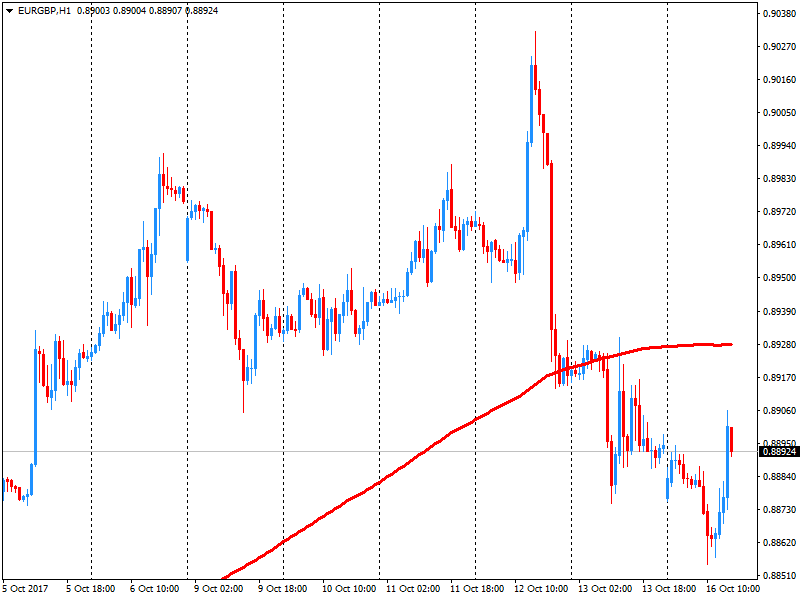
Task: Click the price scale value 0.88840
Action: point(779,477)
